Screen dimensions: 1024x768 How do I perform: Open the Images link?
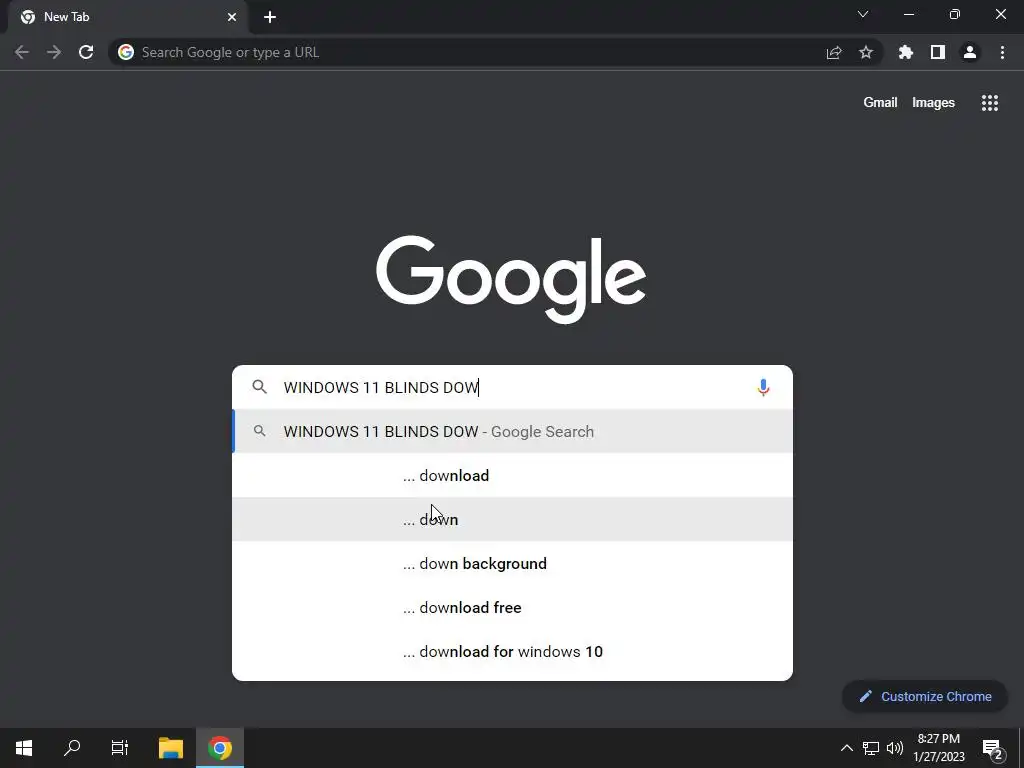pos(933,103)
